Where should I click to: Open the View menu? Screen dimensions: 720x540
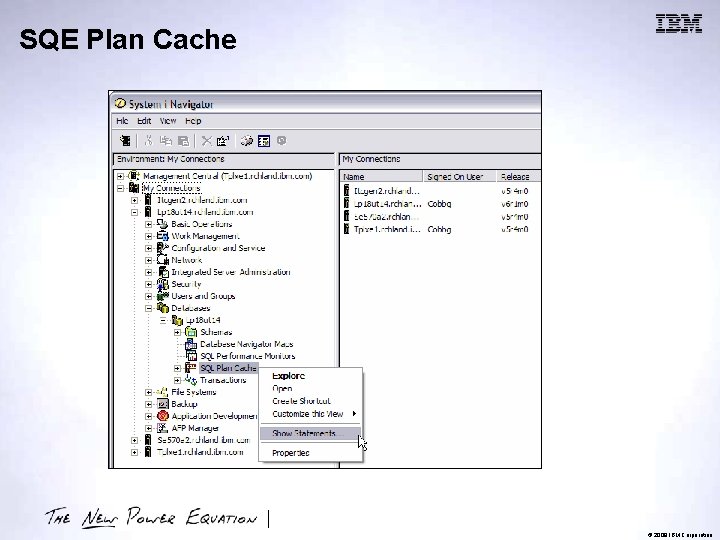tap(168, 121)
